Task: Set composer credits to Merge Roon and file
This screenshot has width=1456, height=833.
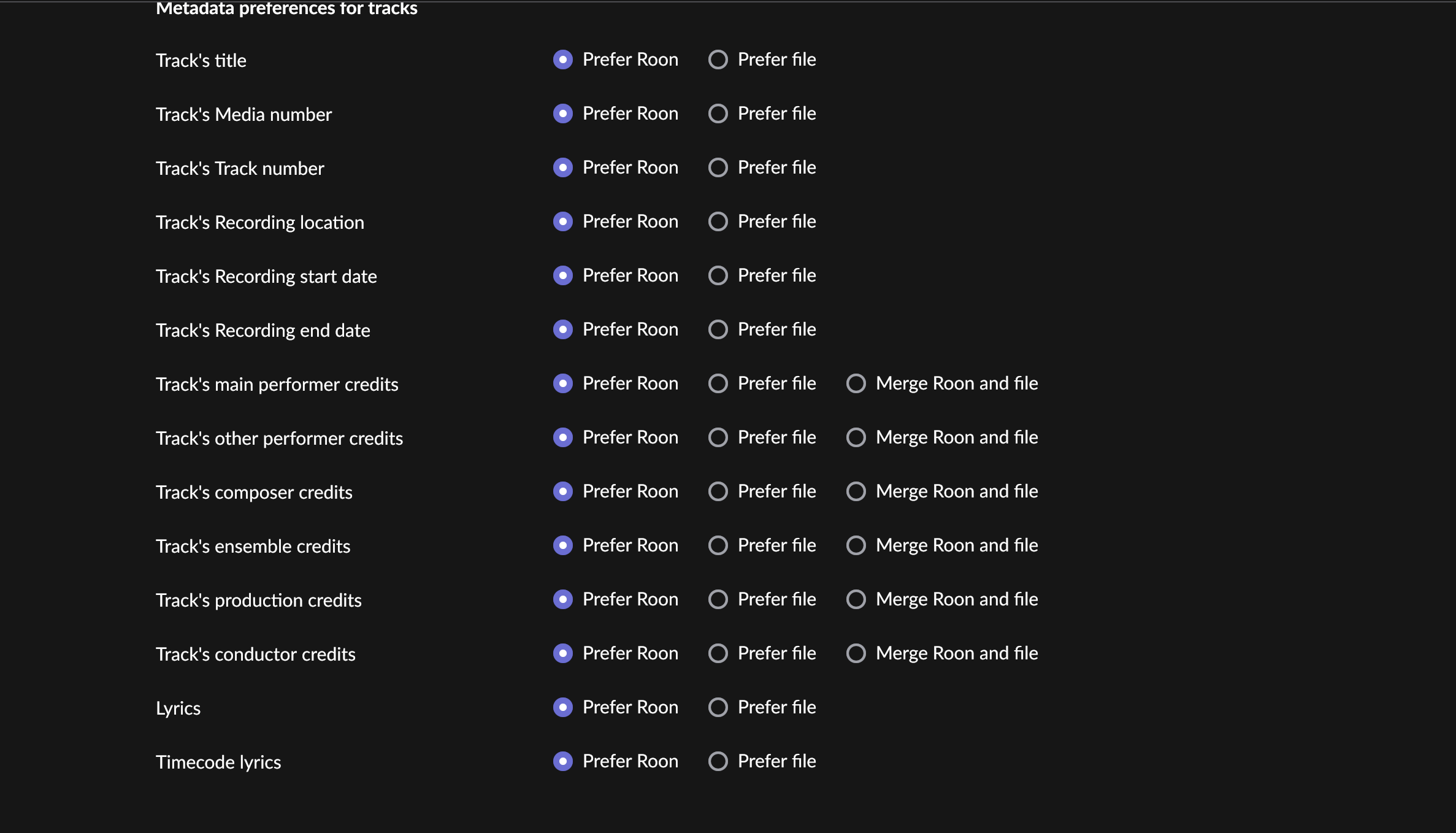Action: pyautogui.click(x=856, y=491)
